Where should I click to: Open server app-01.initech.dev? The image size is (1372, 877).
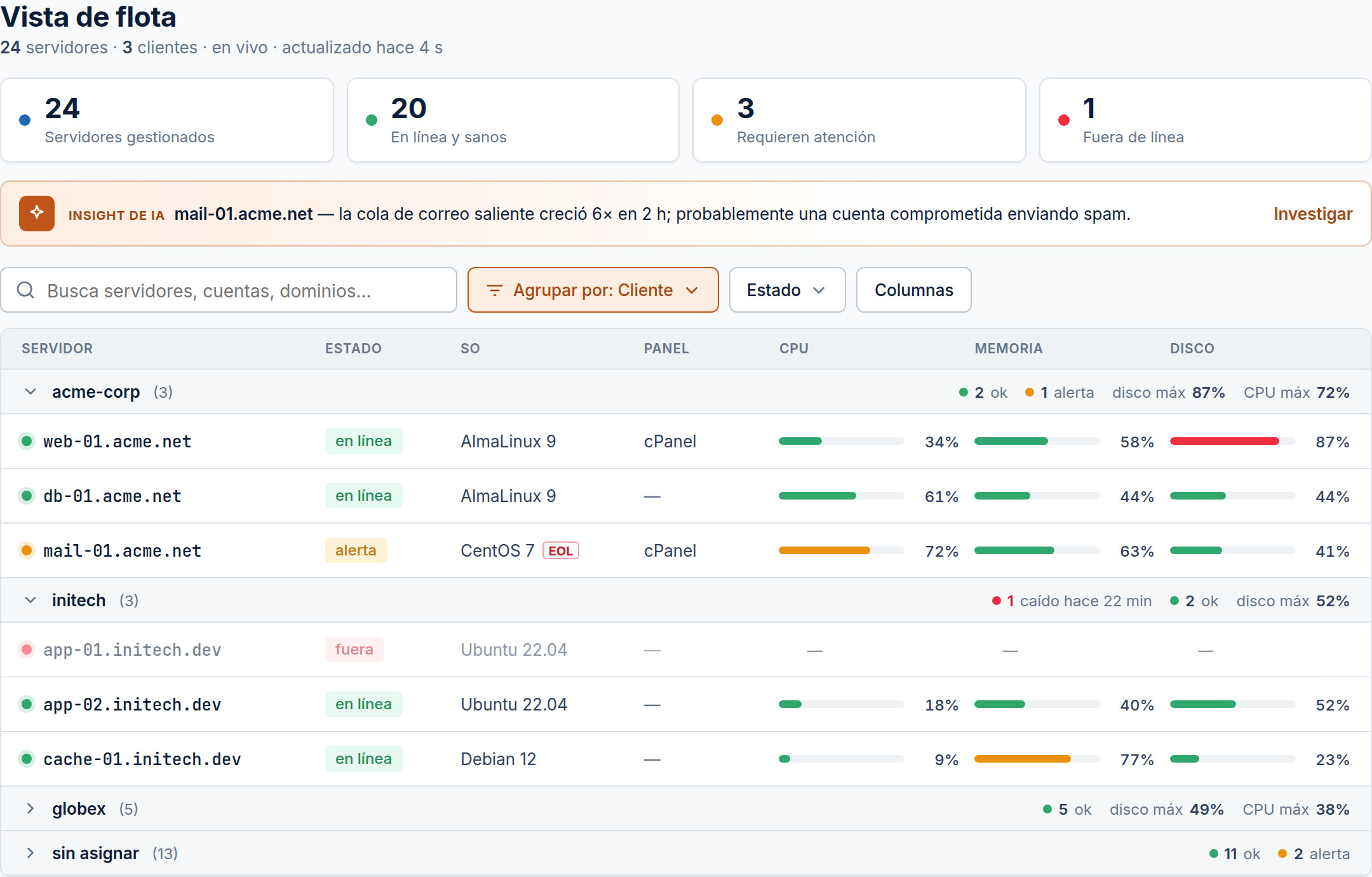pos(132,650)
